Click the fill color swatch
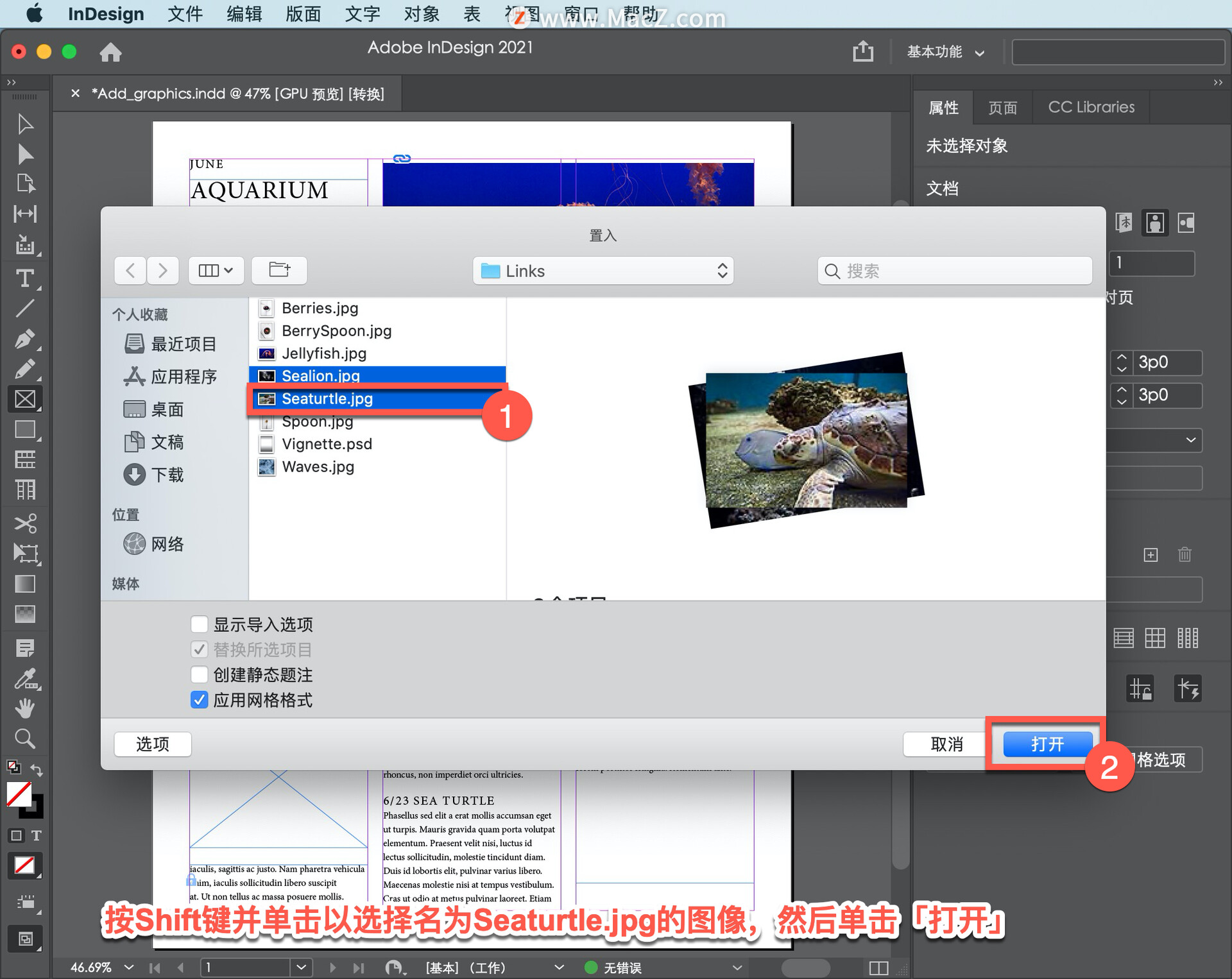Viewport: 1232px width, 979px height. click(19, 795)
